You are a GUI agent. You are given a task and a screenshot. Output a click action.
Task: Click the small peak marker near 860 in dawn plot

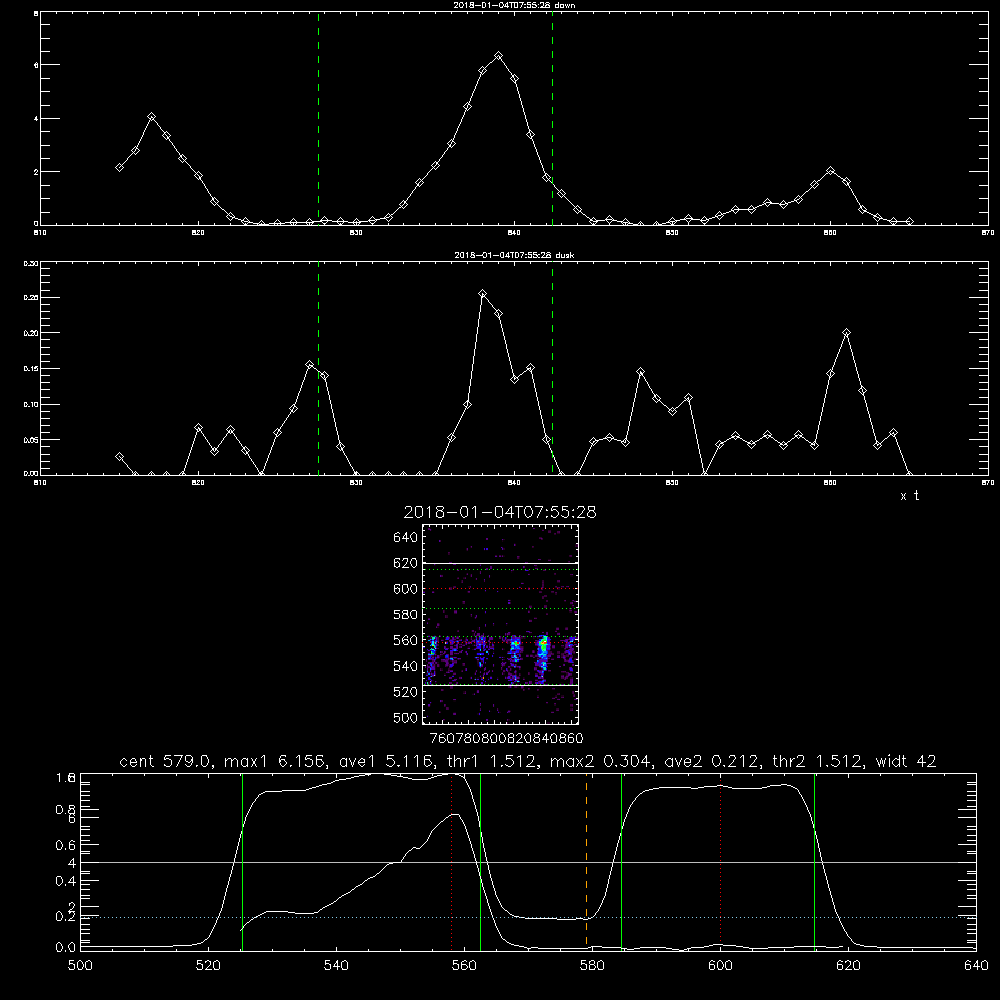click(x=830, y=171)
